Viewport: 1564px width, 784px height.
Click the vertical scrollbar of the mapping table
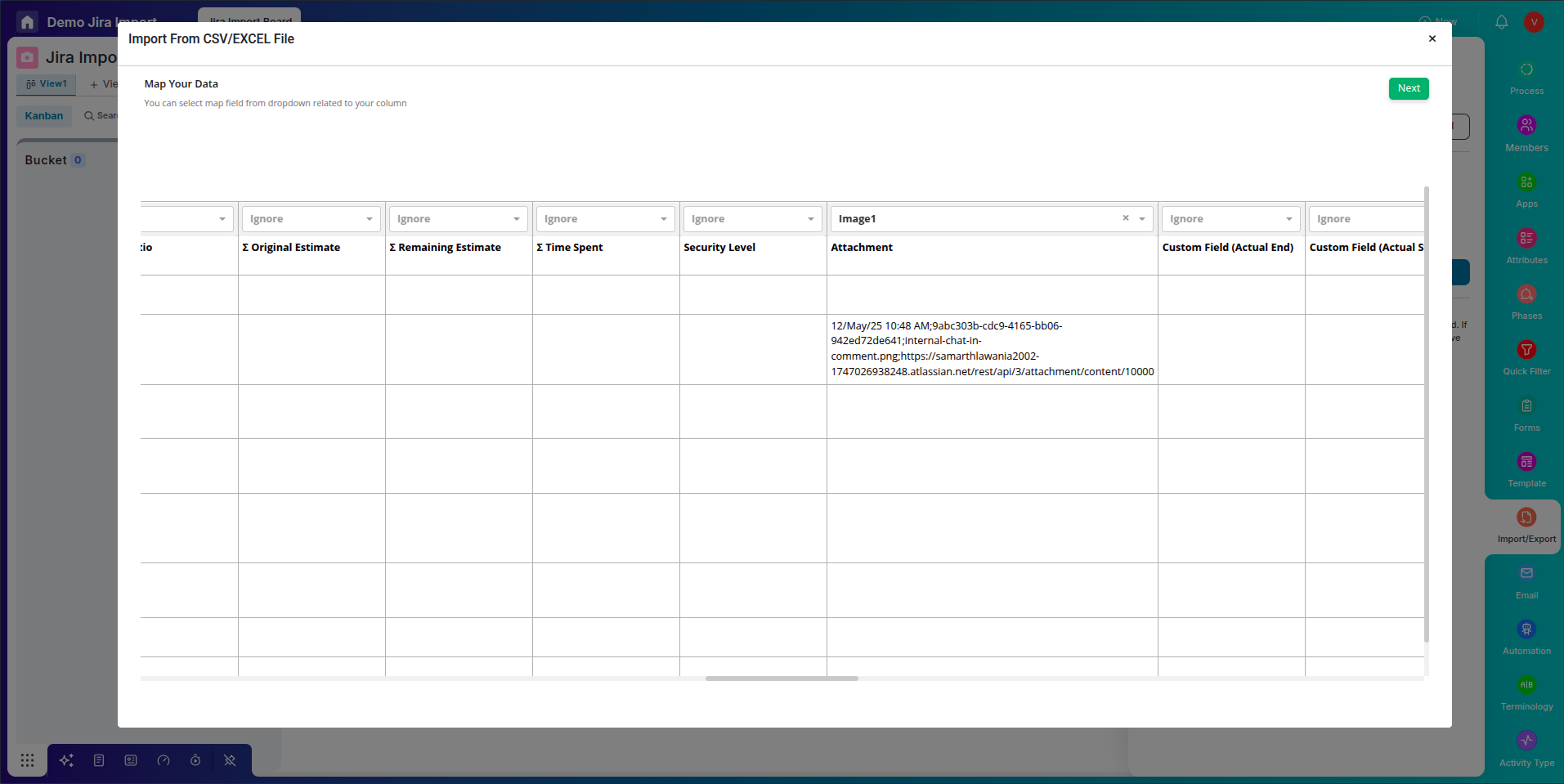coord(1427,414)
